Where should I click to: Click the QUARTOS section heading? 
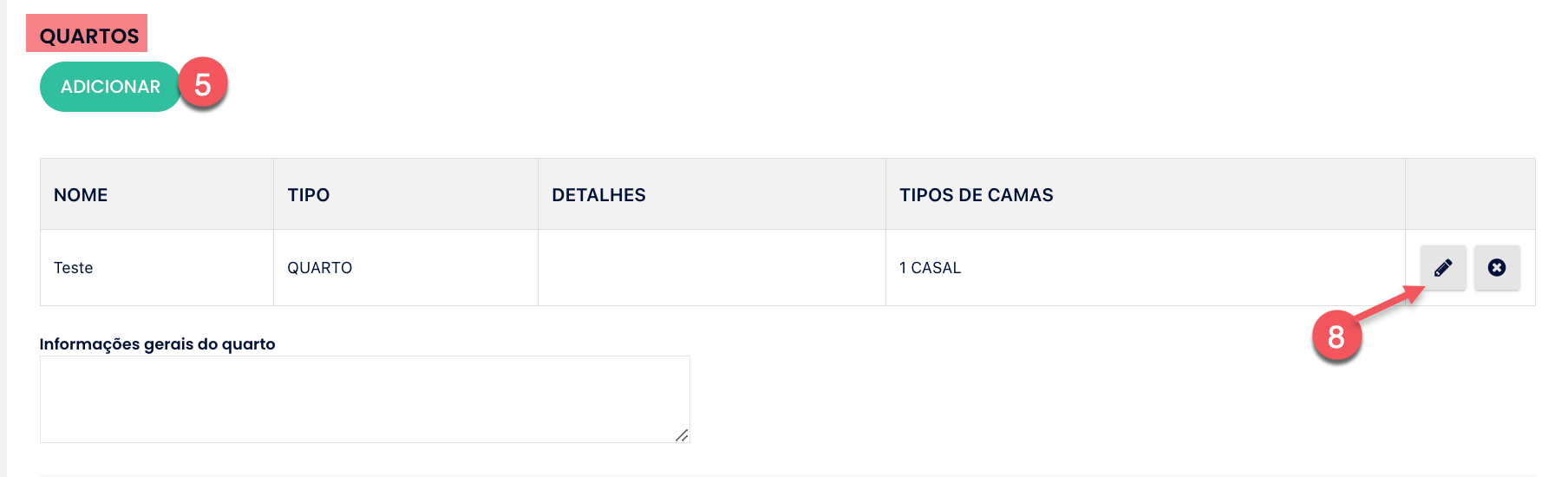[89, 36]
